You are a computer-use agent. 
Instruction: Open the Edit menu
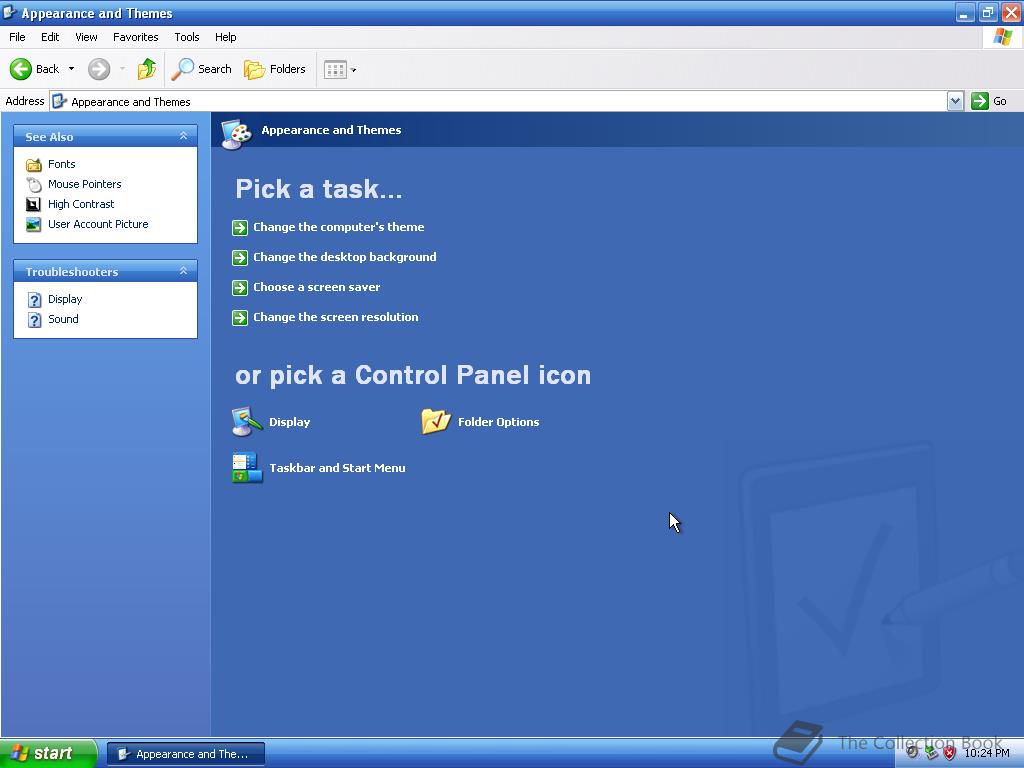(x=50, y=37)
